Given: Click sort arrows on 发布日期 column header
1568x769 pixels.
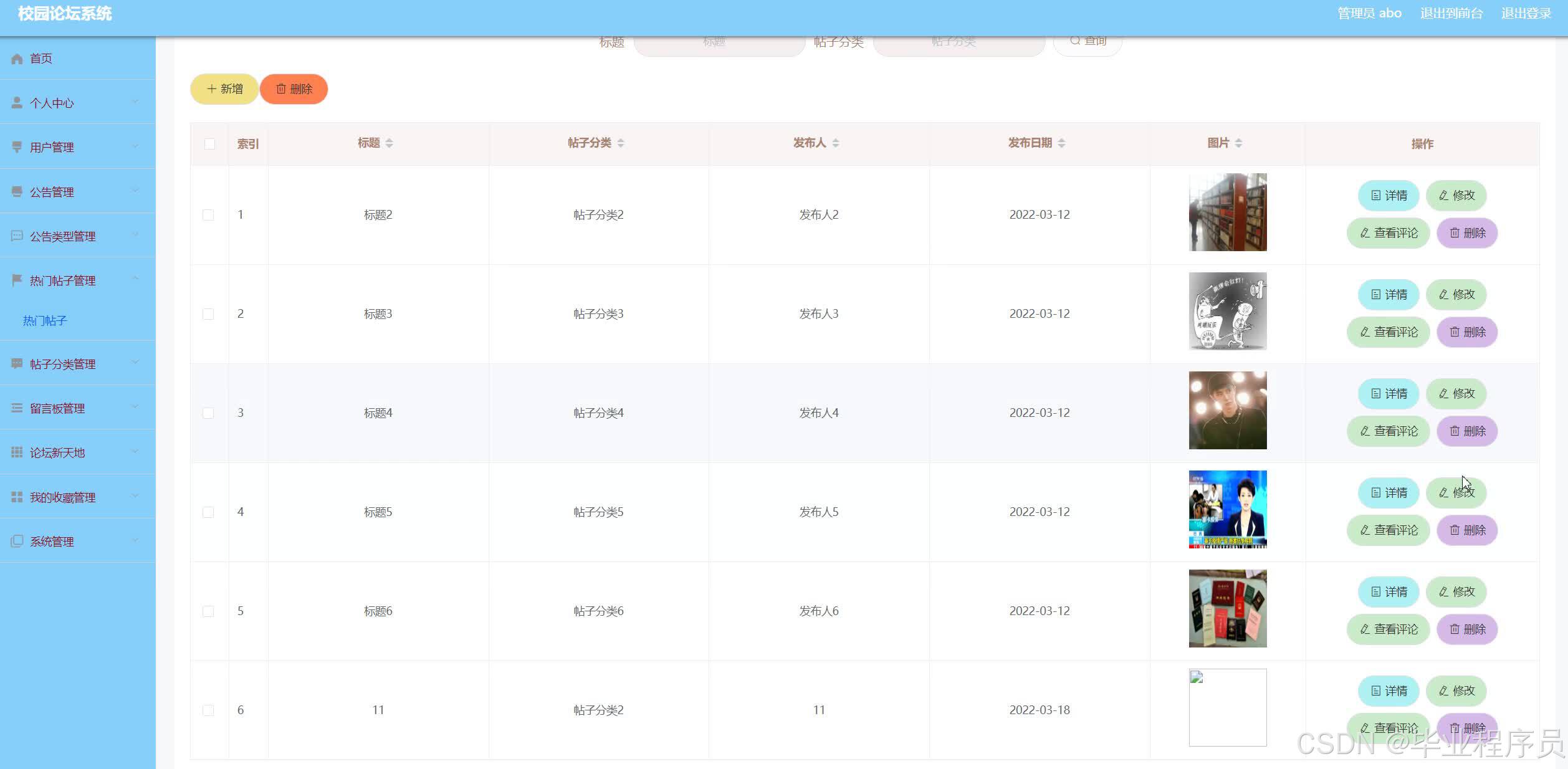Looking at the screenshot, I should [x=1061, y=143].
